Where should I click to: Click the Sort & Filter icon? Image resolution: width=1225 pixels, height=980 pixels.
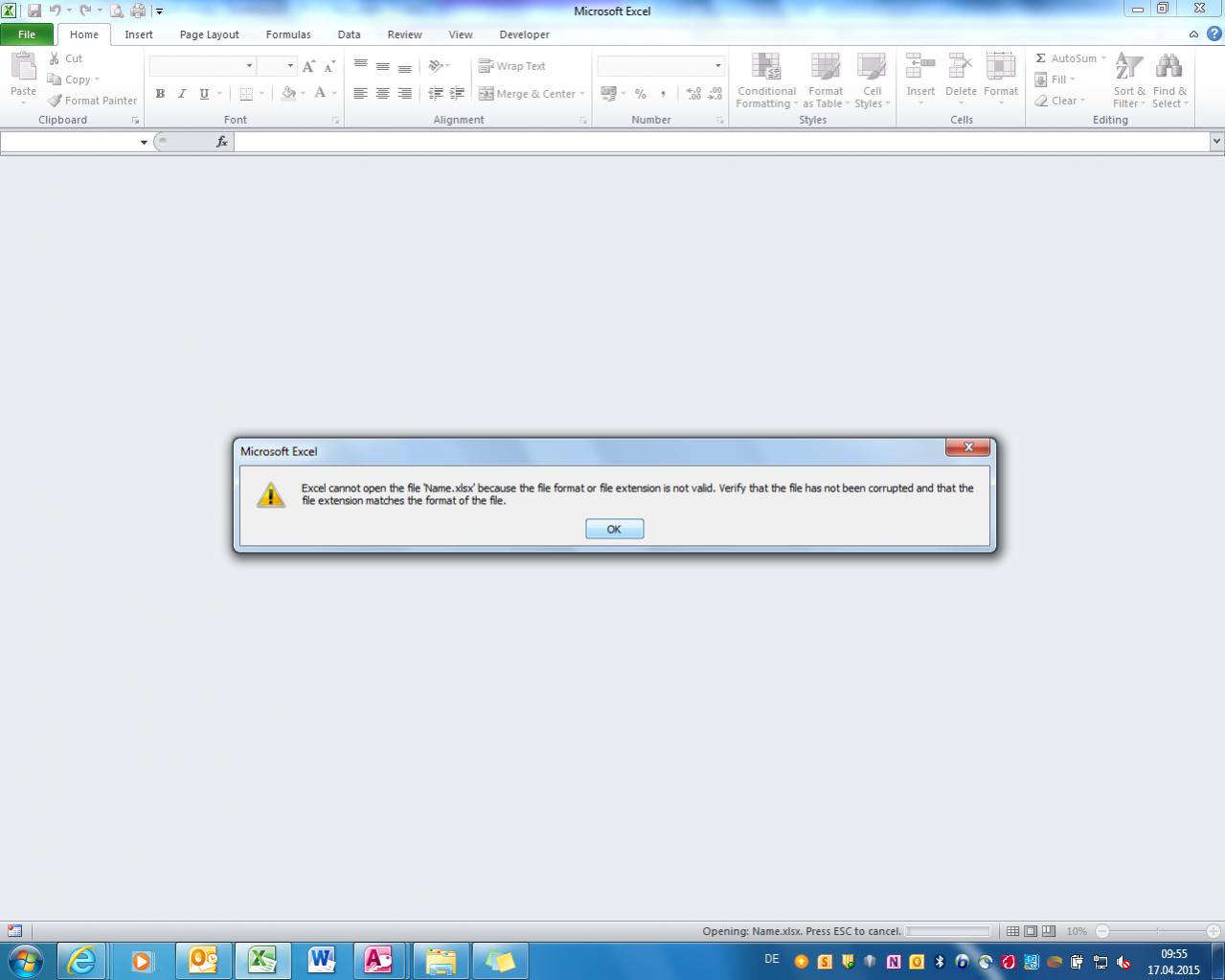click(x=1129, y=67)
